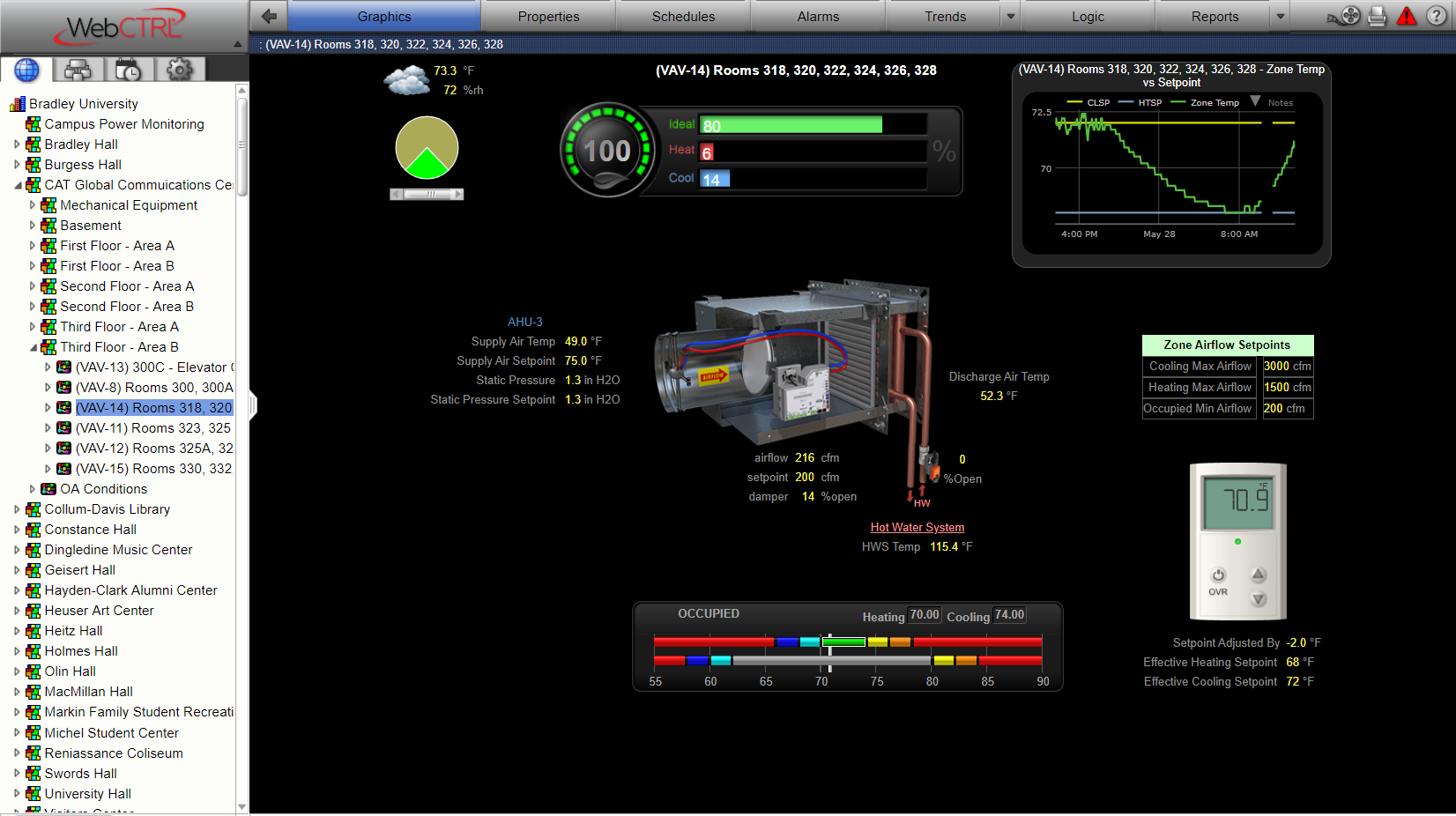Open the red alarm warning triangle

tap(1407, 16)
